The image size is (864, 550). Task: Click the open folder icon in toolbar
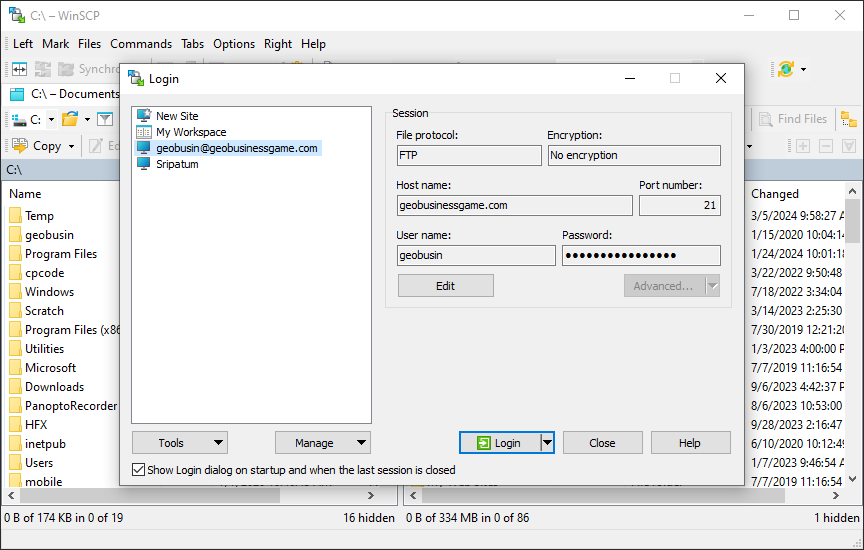(x=70, y=119)
